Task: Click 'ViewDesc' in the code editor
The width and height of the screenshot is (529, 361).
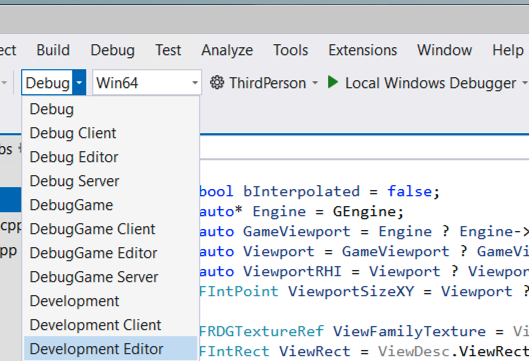Action: (414, 352)
